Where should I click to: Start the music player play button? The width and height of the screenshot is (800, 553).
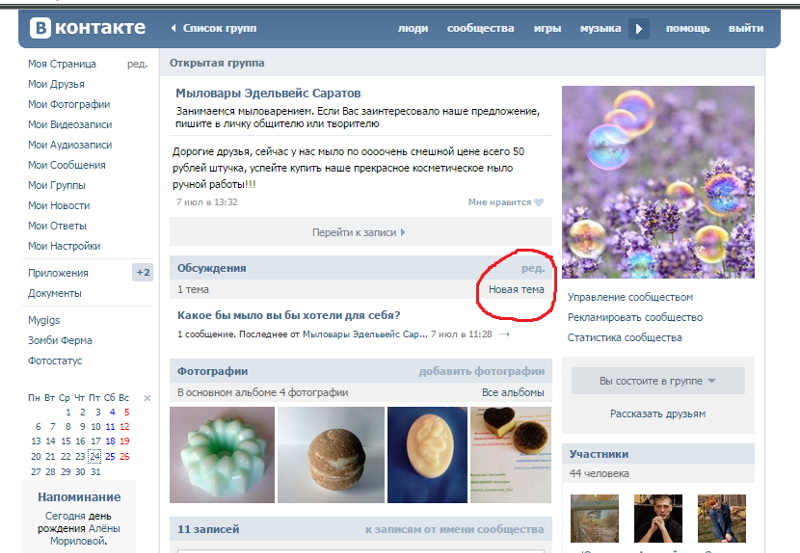[639, 29]
